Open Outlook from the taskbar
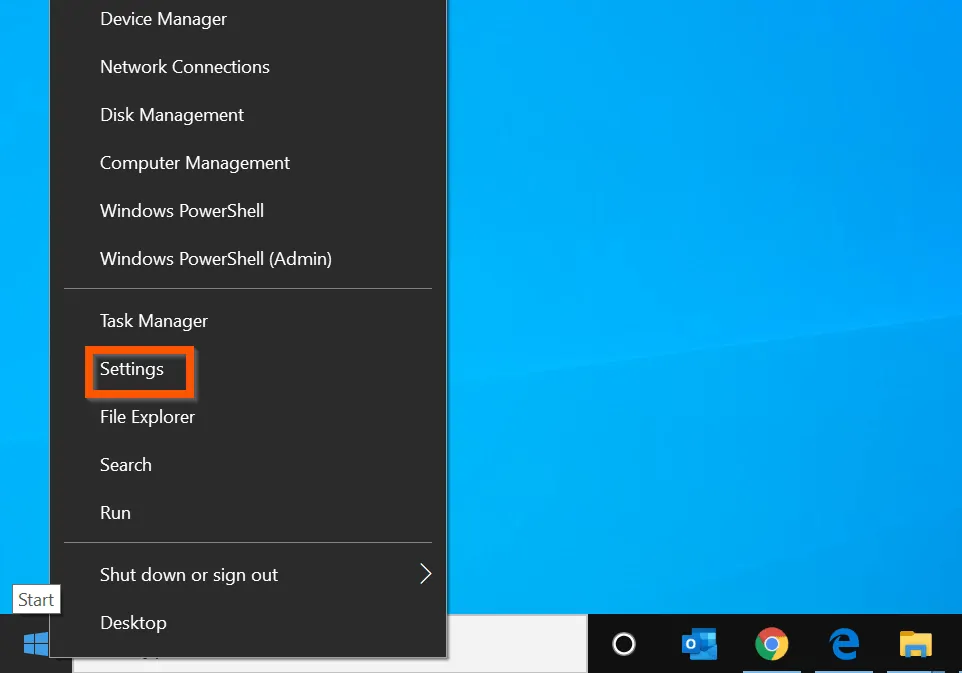The width and height of the screenshot is (962, 673). [x=698, y=644]
